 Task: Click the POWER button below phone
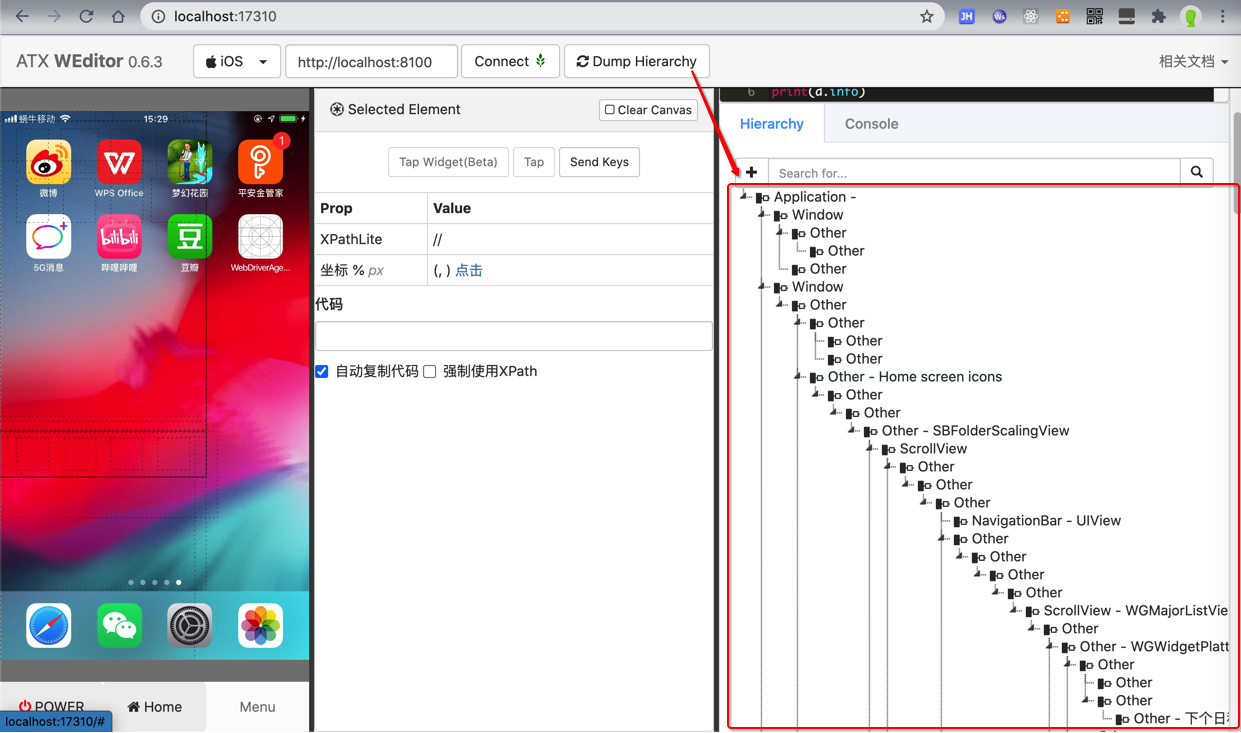pyautogui.click(x=52, y=706)
